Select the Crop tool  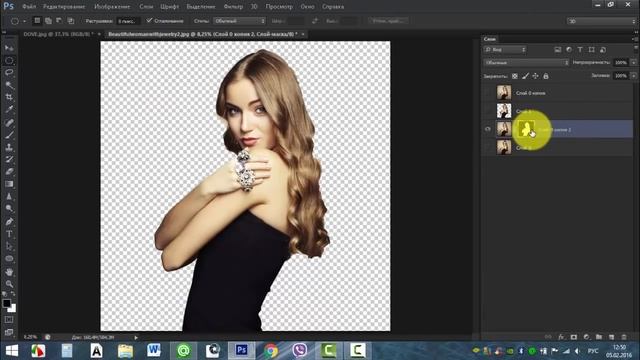click(x=9, y=97)
